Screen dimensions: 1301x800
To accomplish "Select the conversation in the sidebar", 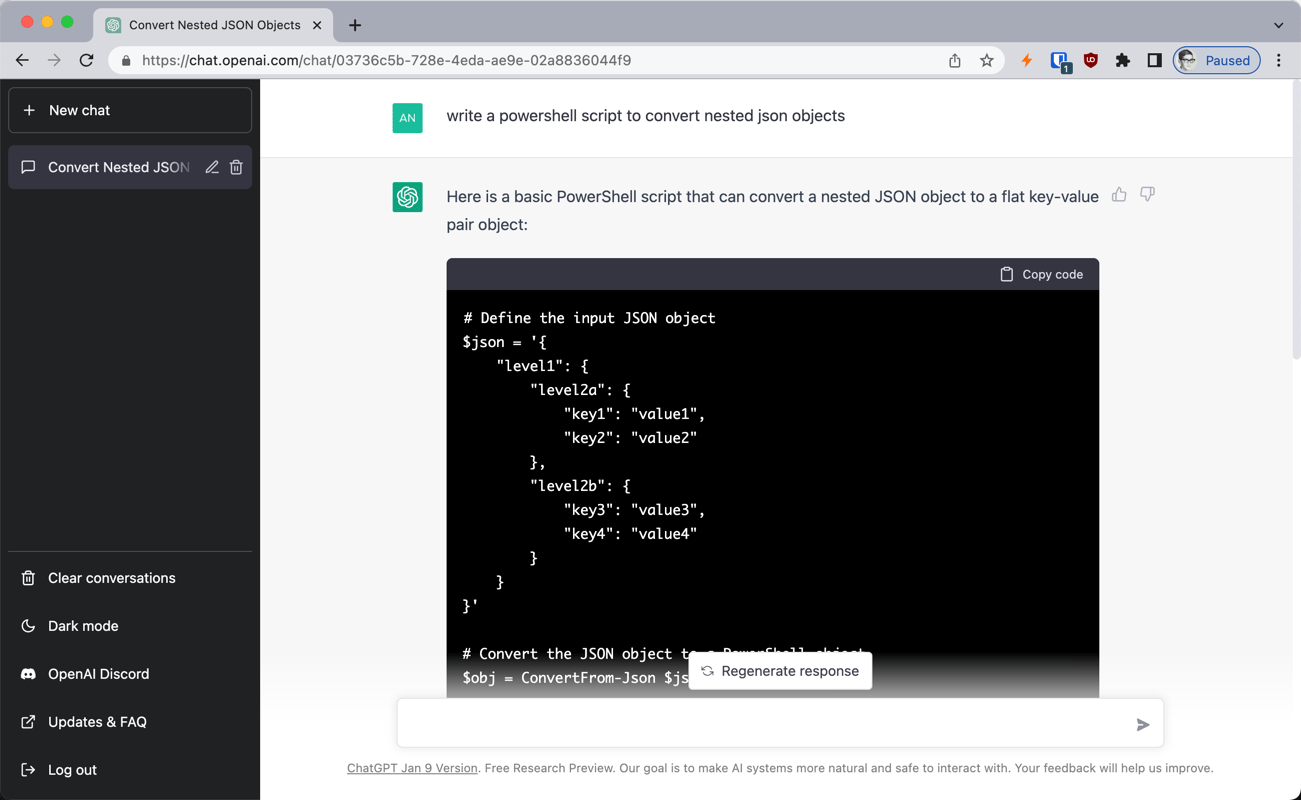I will point(110,167).
